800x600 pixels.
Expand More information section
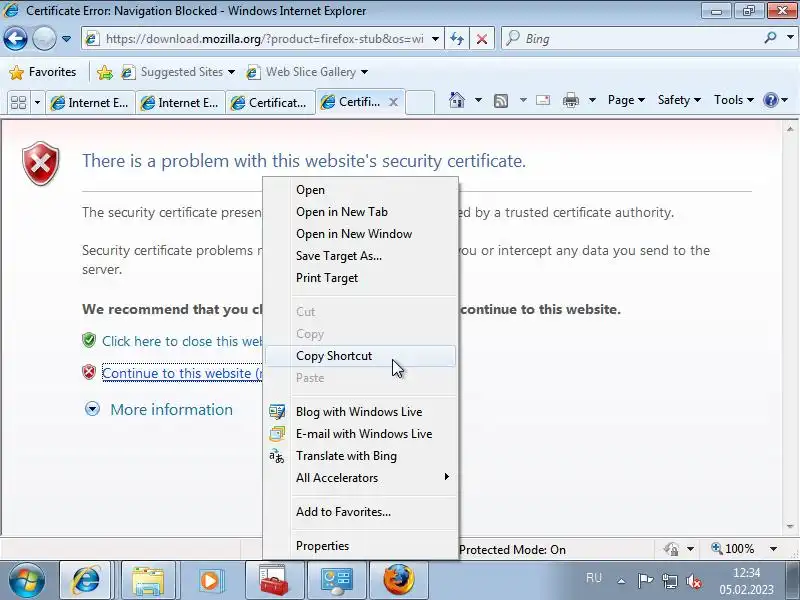pyautogui.click(x=158, y=409)
